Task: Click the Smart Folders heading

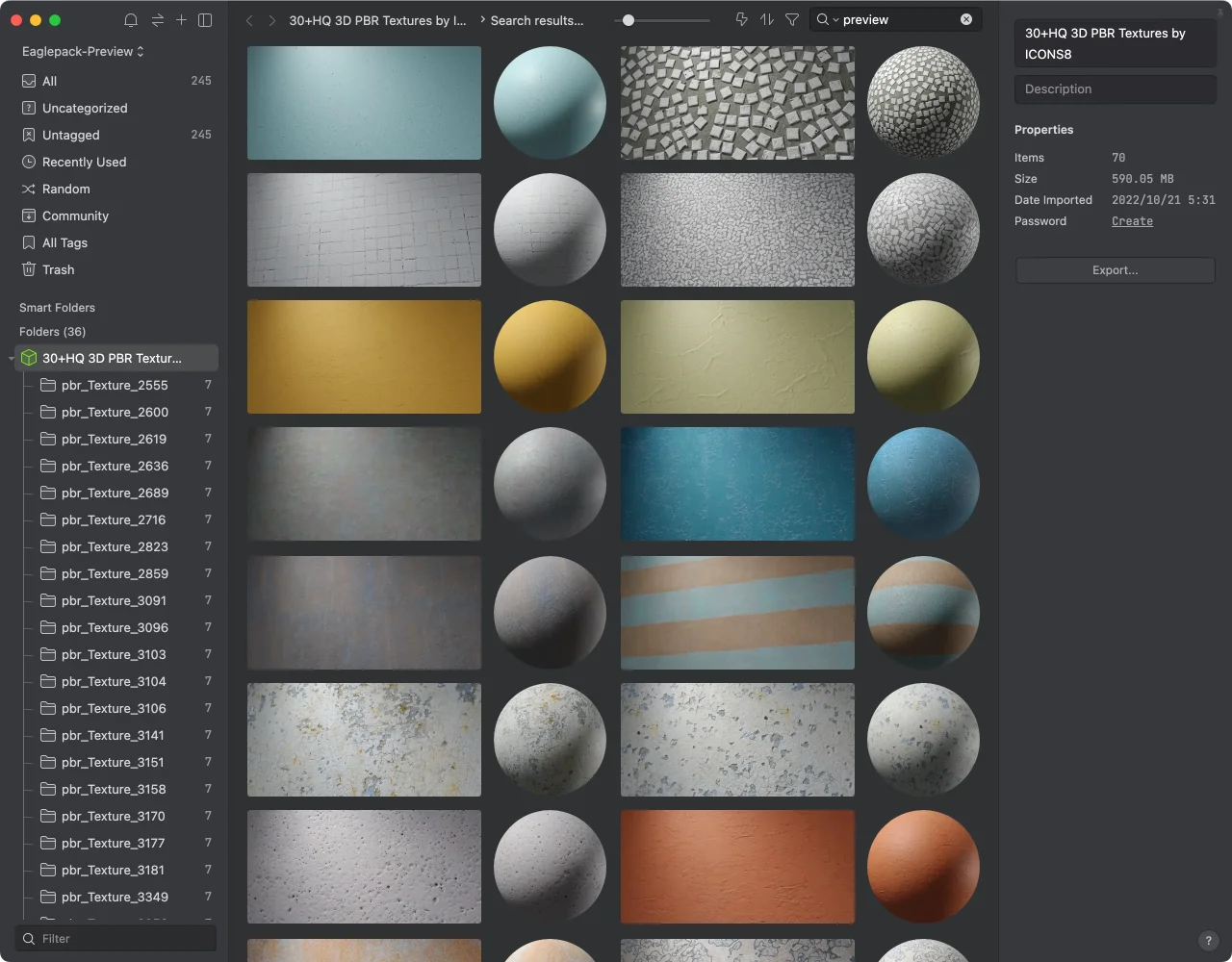Action: click(57, 308)
